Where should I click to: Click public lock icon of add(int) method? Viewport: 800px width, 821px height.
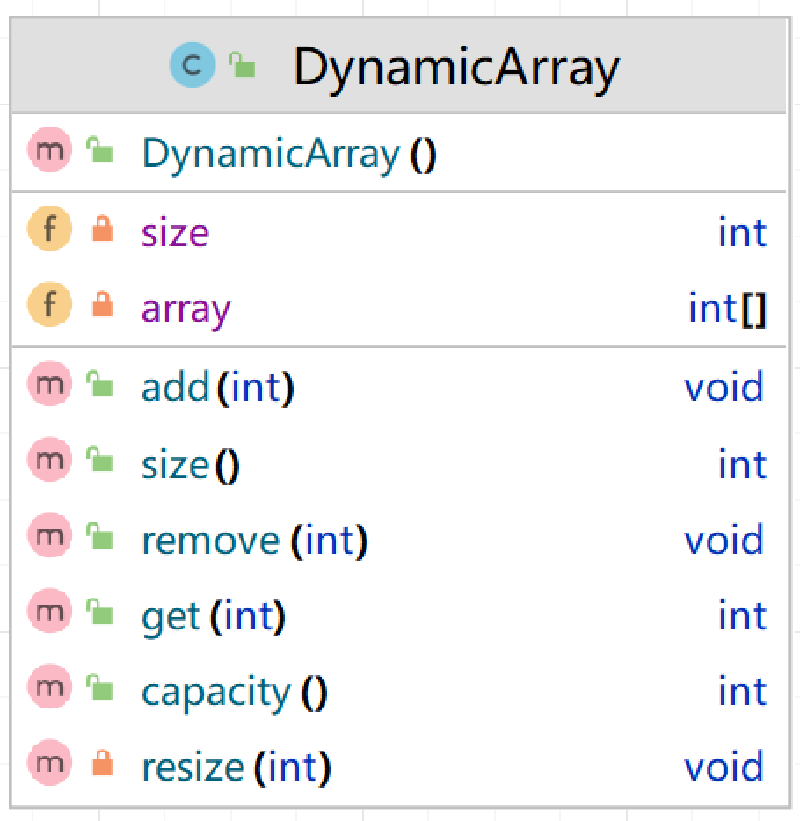[100, 383]
